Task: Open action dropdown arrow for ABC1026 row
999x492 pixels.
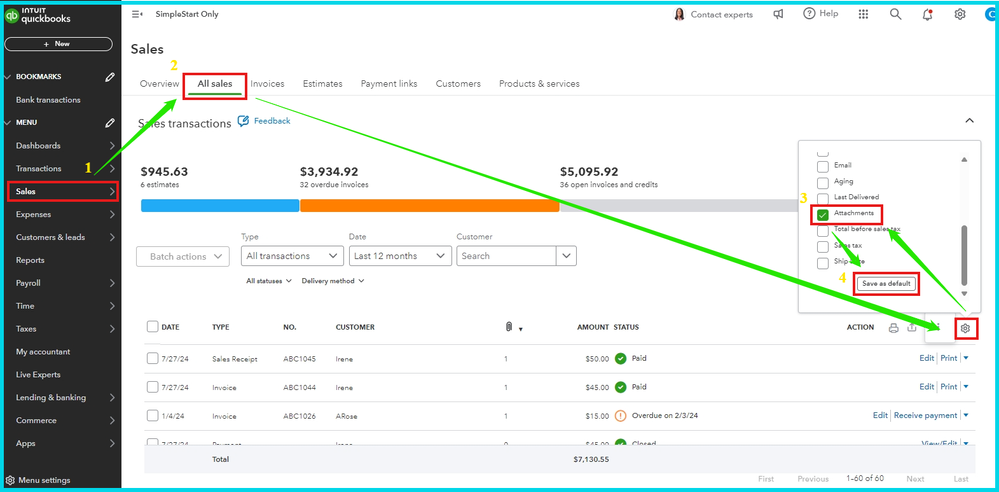Action: click(x=966, y=416)
